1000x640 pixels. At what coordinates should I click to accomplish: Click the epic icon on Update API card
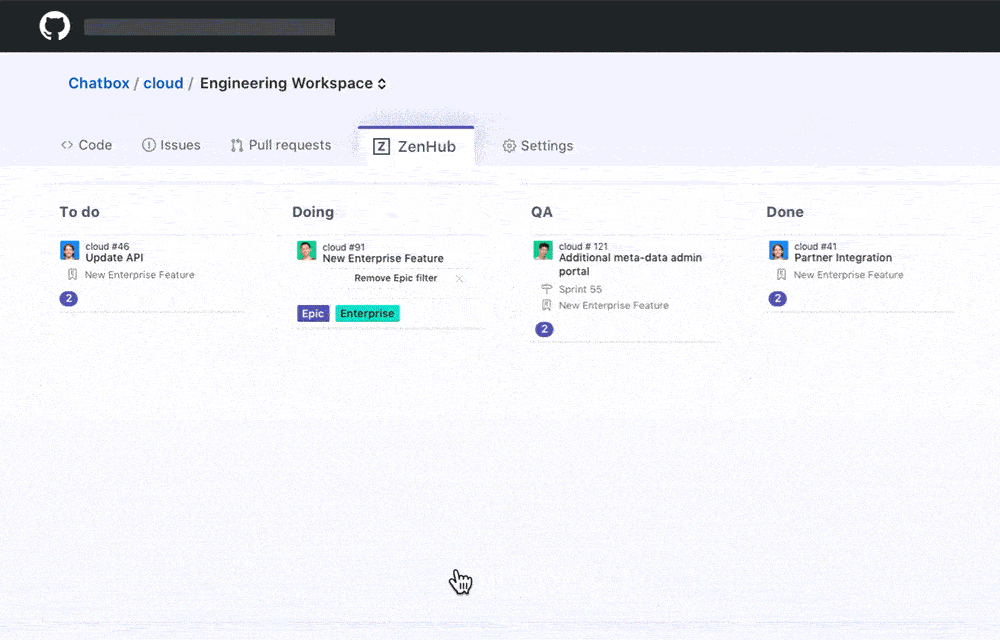point(72,275)
